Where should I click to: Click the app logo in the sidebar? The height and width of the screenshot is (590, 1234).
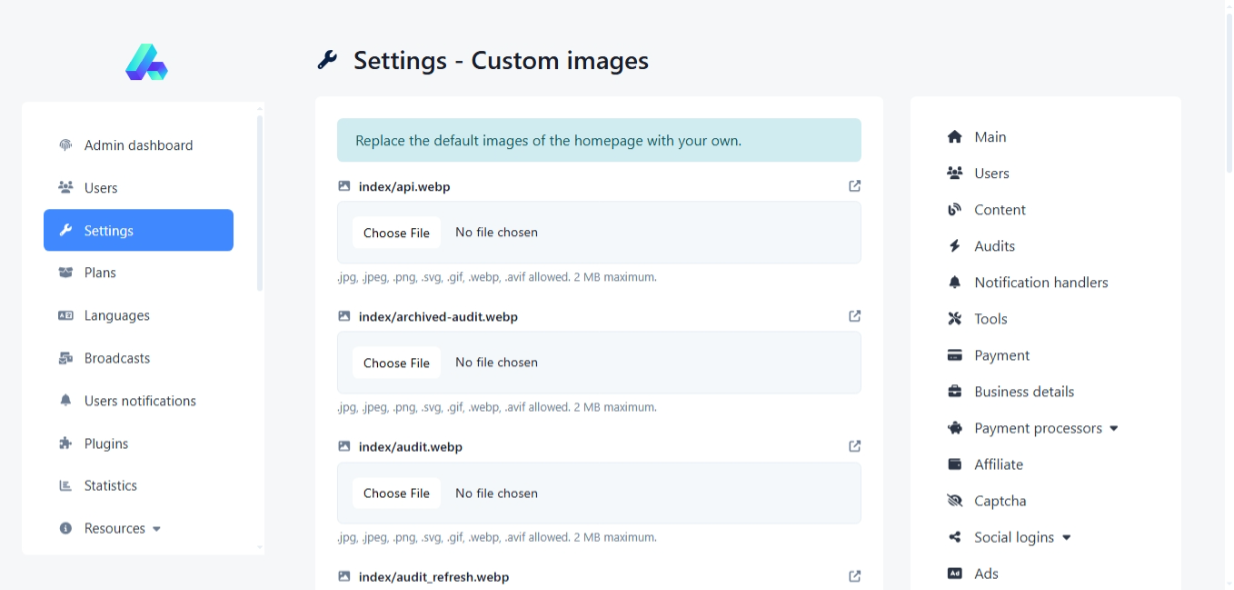[146, 62]
